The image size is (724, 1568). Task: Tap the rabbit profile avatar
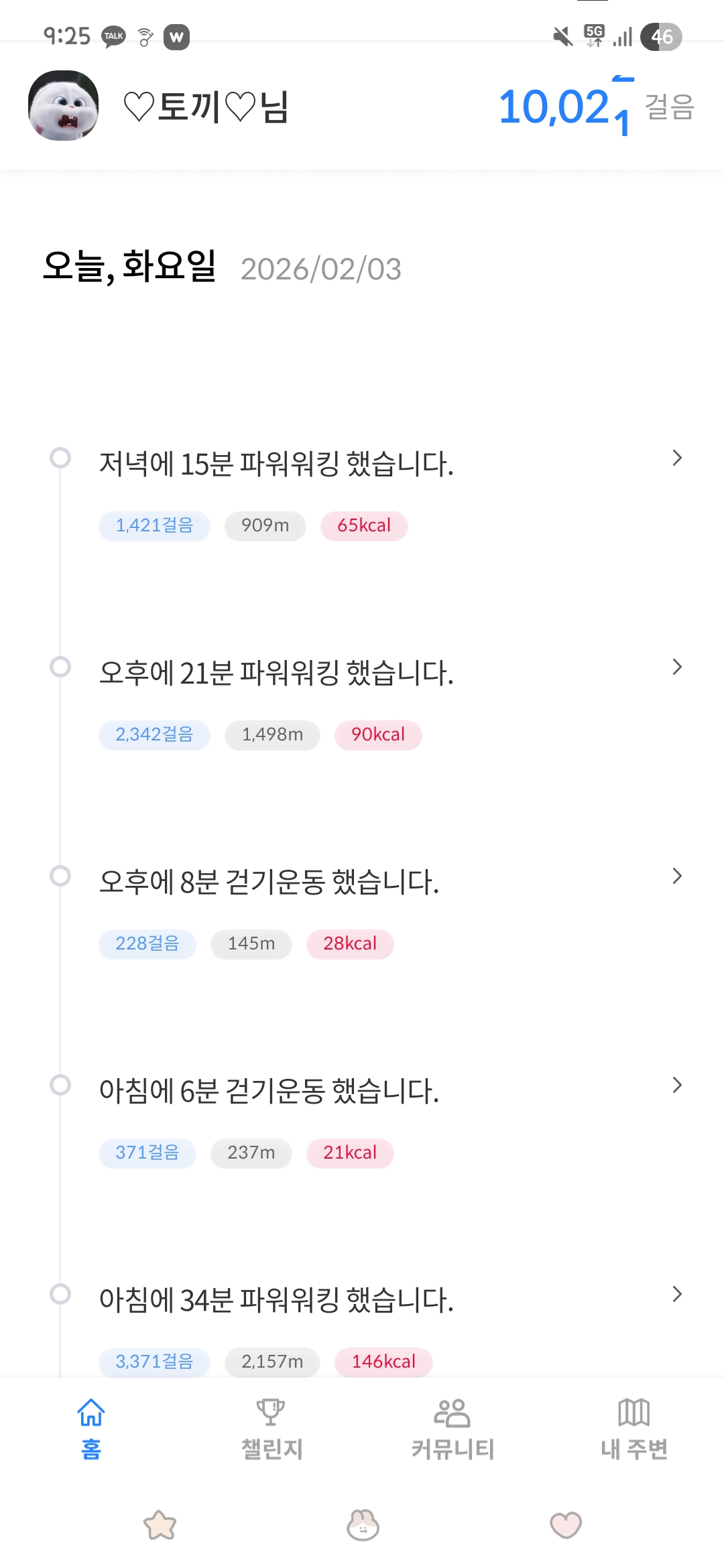(64, 106)
